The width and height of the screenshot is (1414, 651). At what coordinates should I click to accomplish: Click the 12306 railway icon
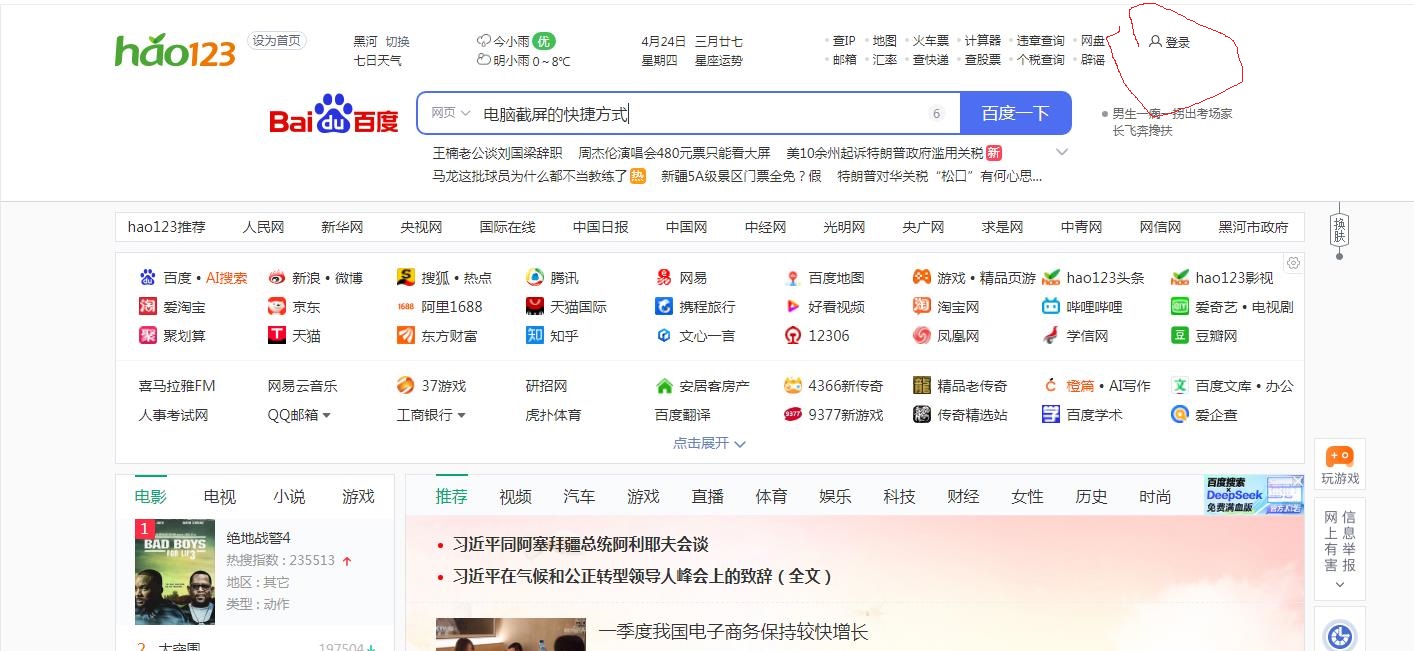click(x=793, y=336)
